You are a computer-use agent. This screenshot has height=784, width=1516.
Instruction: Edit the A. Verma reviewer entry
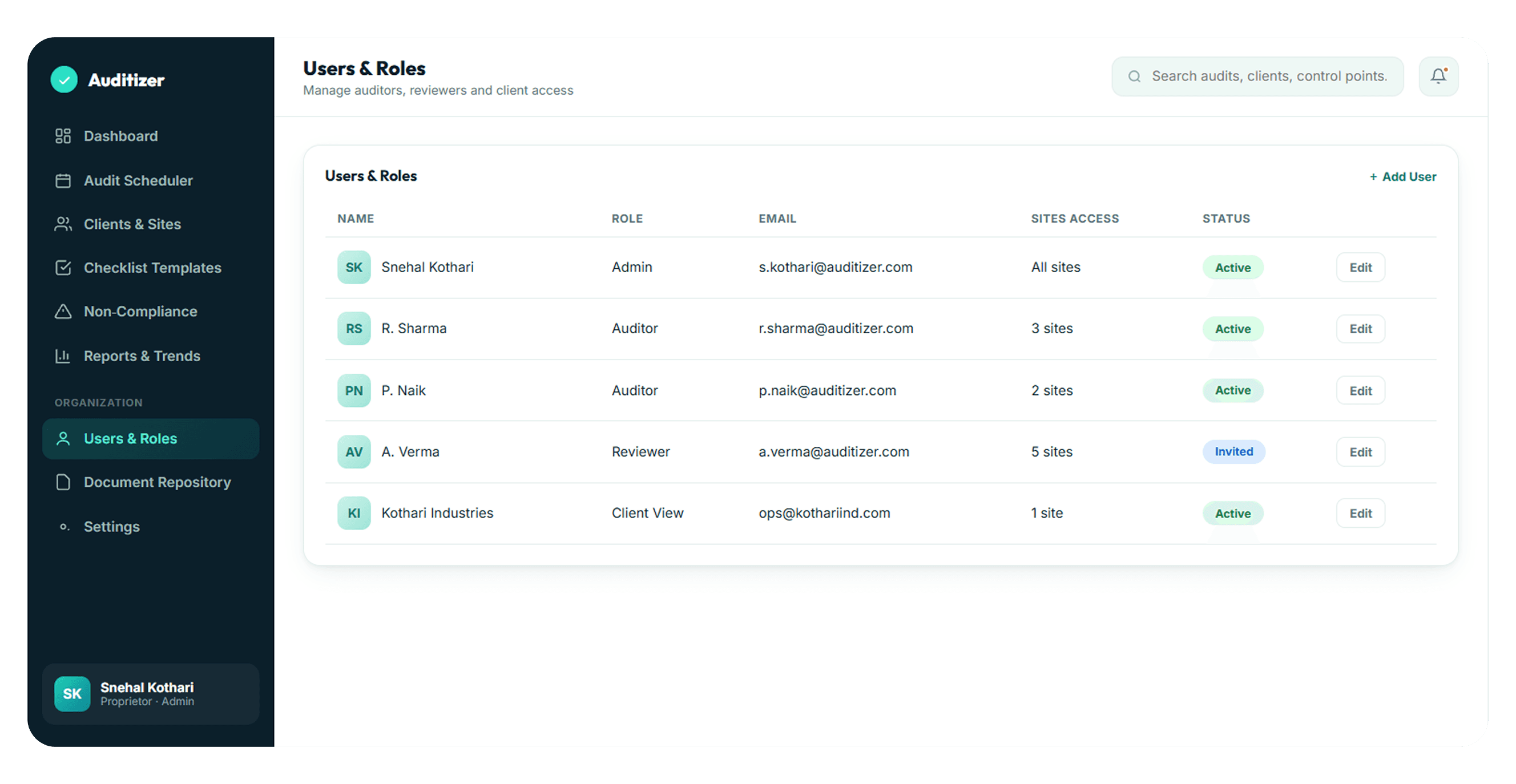tap(1360, 452)
